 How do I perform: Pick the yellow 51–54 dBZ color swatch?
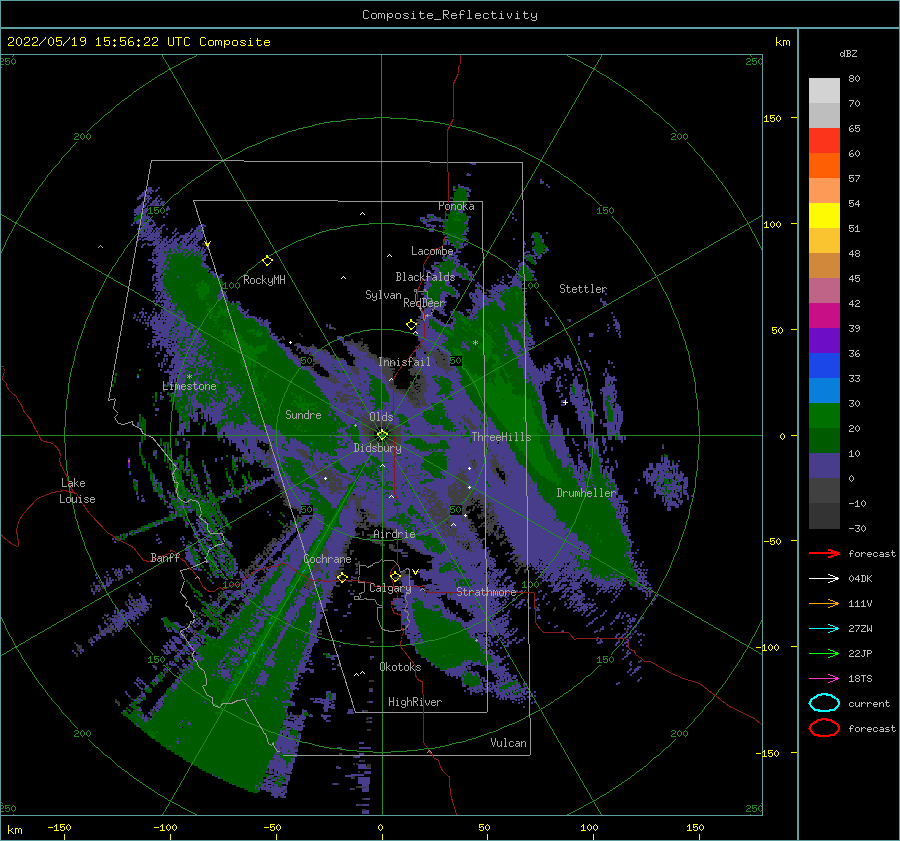coord(824,216)
